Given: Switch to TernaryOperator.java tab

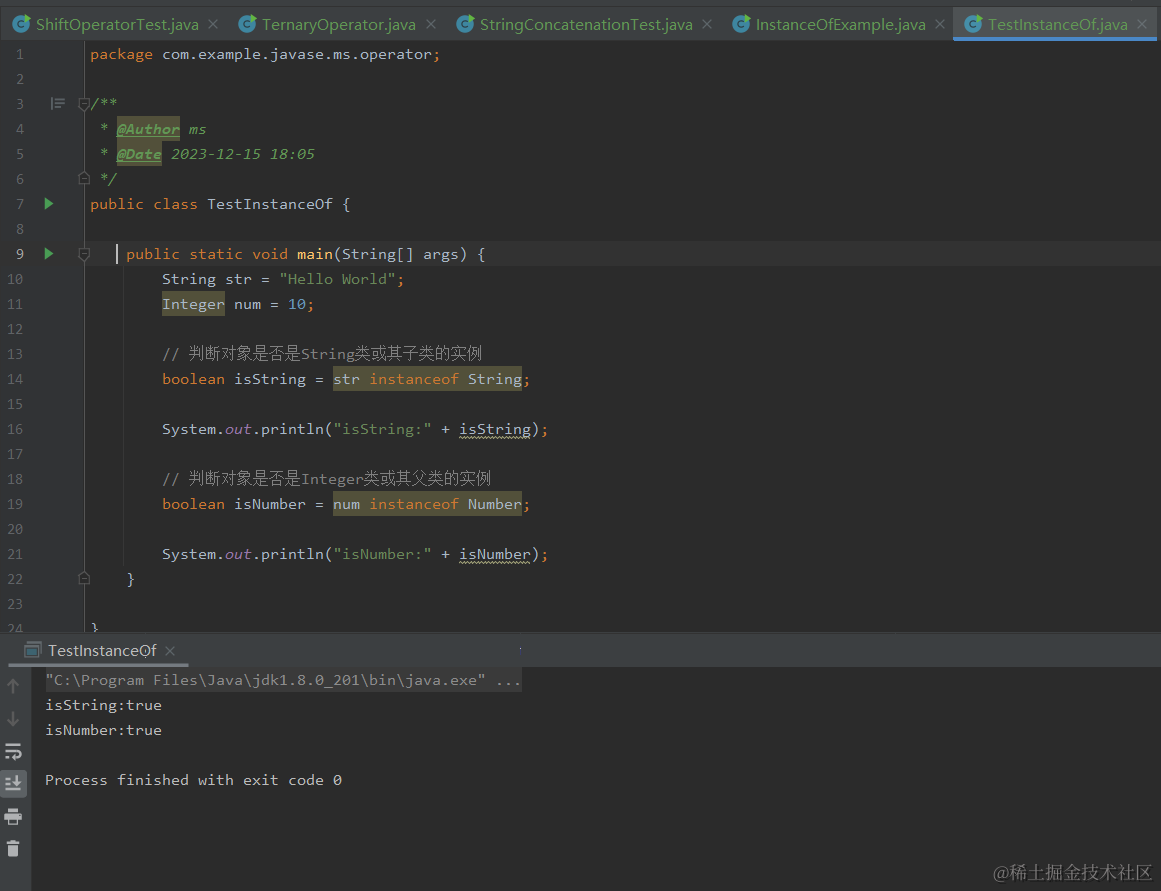Looking at the screenshot, I should 338,24.
